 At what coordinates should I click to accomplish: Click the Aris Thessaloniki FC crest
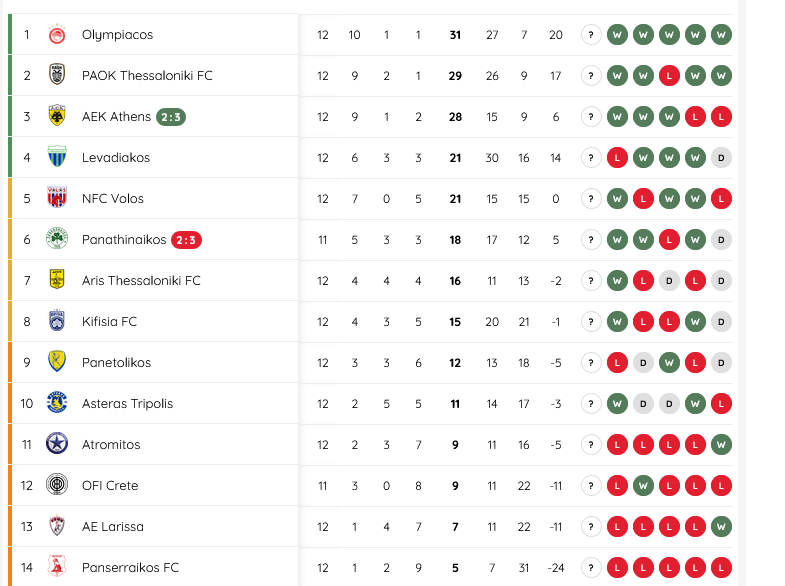tap(57, 281)
